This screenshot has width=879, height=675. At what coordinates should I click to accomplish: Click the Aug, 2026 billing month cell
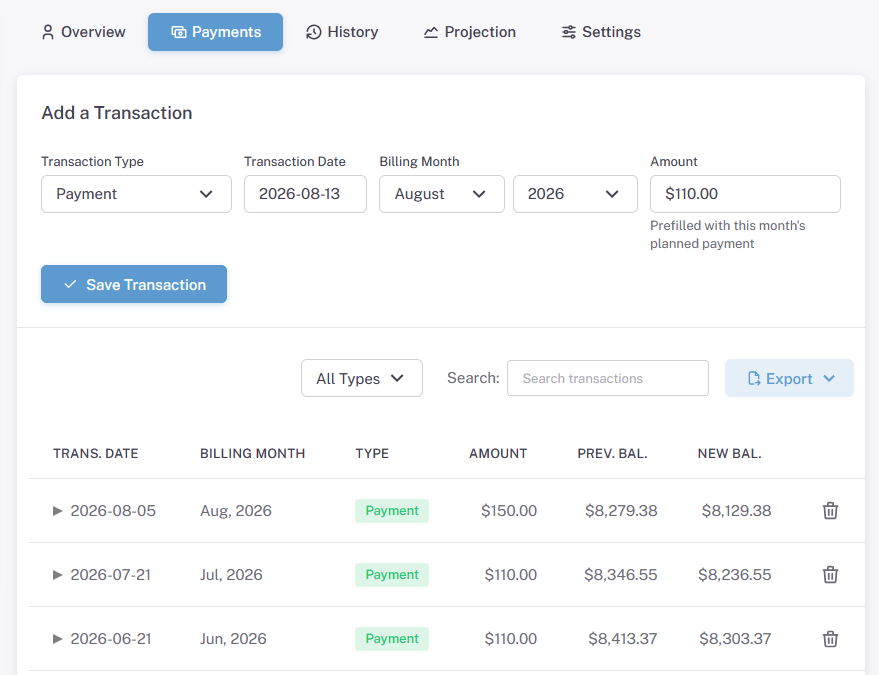[x=236, y=511]
